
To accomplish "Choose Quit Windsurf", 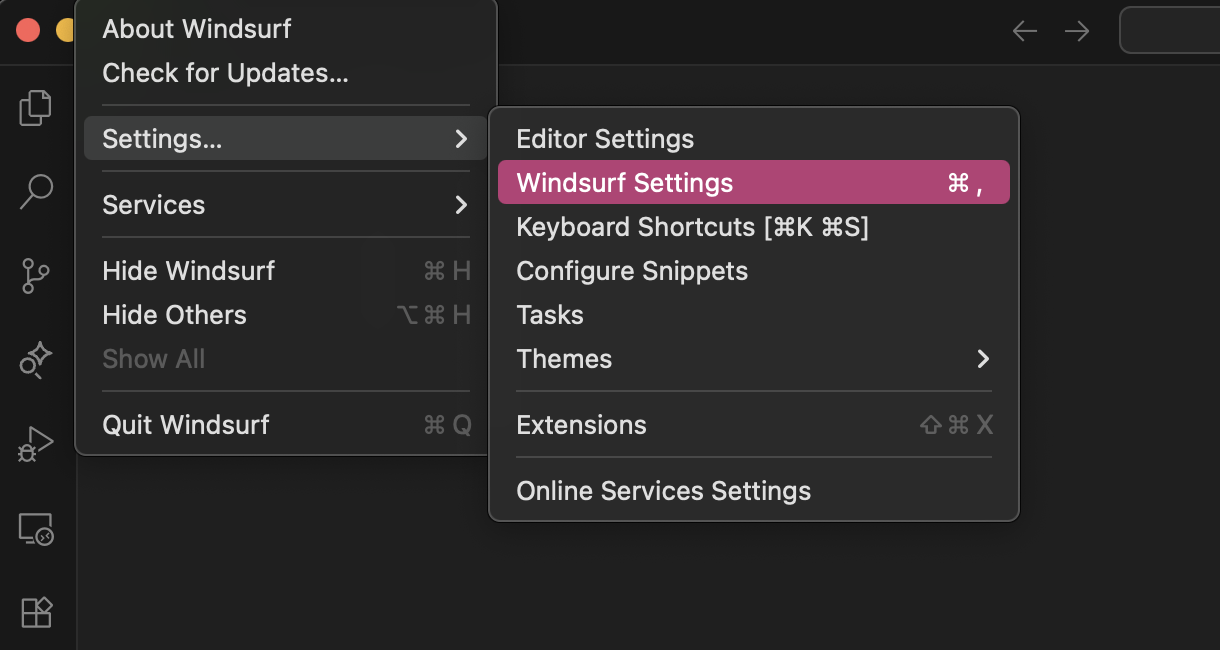I will click(x=186, y=425).
